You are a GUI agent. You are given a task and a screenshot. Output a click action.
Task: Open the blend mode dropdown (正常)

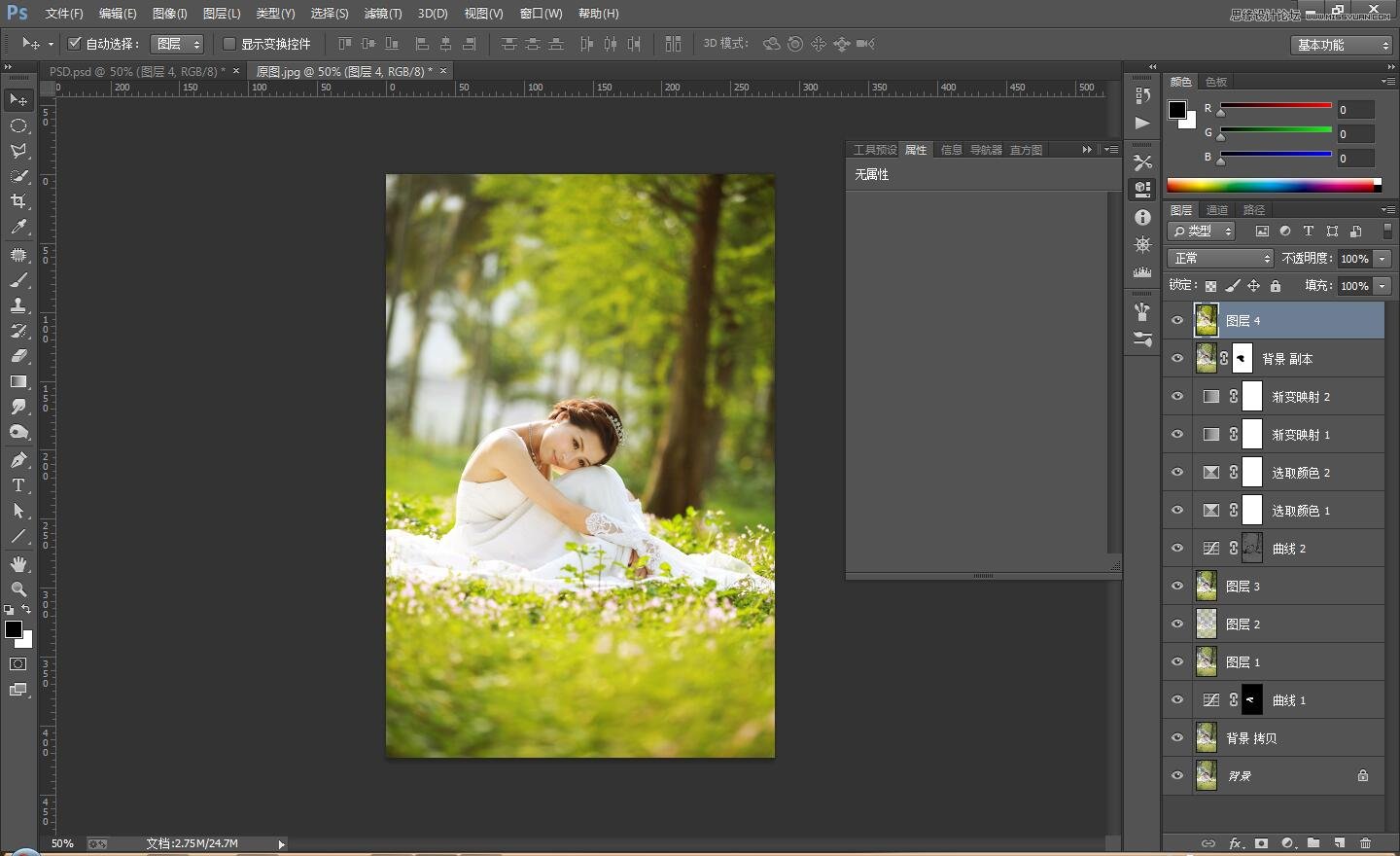pyautogui.click(x=1220, y=258)
